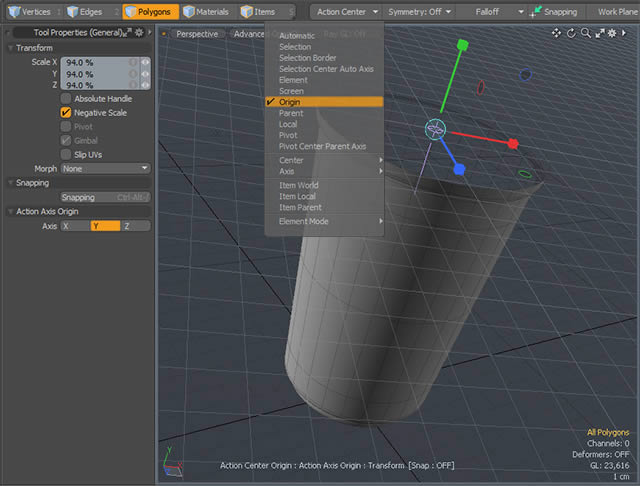
Task: Enable Absolute Handle checkbox
Action: pos(66,98)
